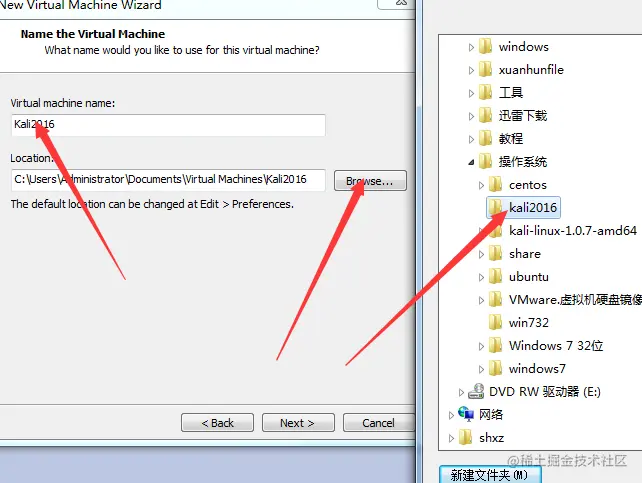This screenshot has height=483, width=642.
Task: Click the Browse... button
Action: coord(370,181)
